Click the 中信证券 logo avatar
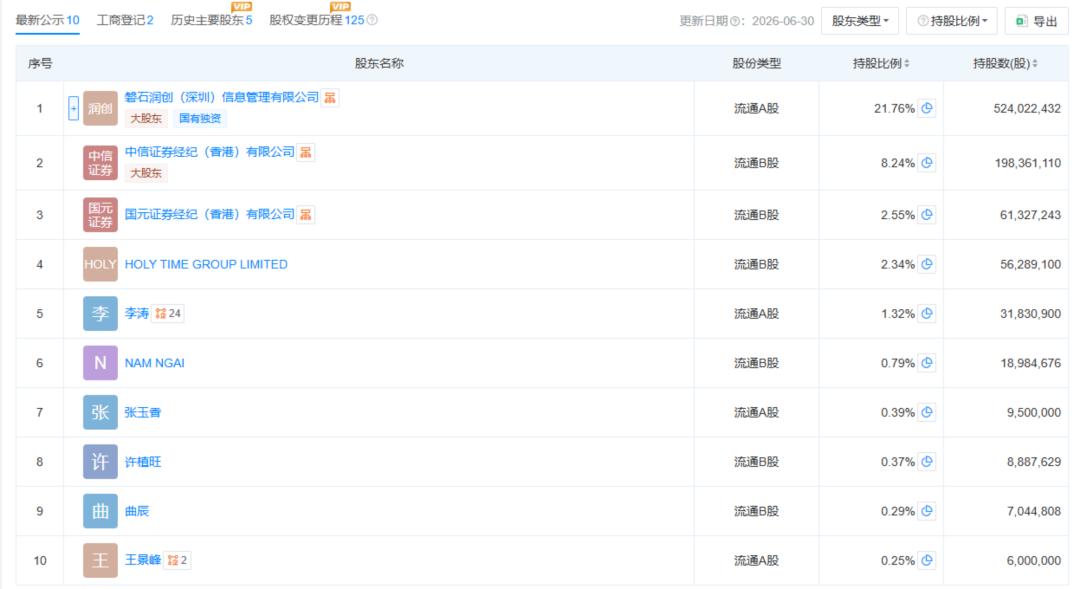 [x=100, y=163]
